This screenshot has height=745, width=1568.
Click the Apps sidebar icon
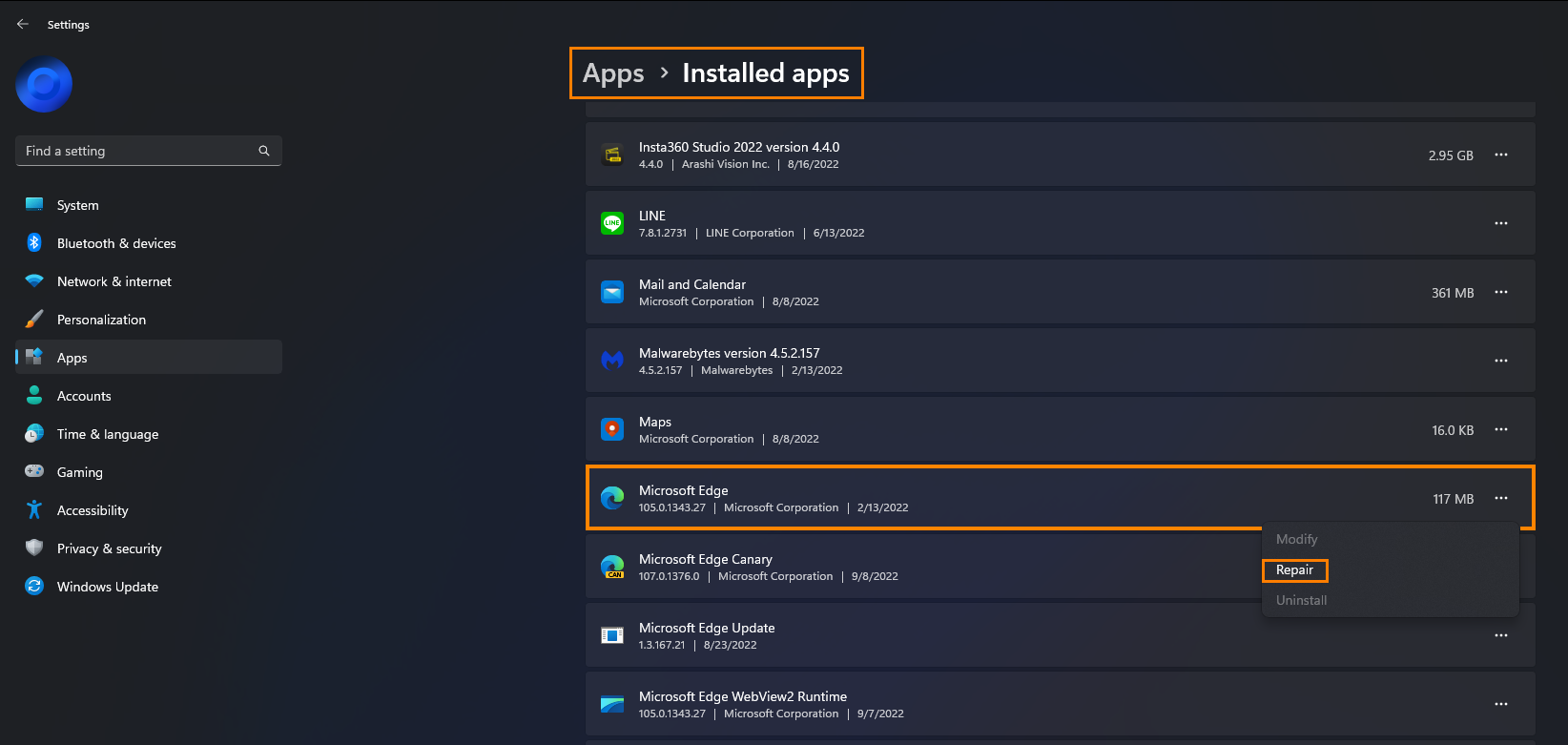point(34,357)
